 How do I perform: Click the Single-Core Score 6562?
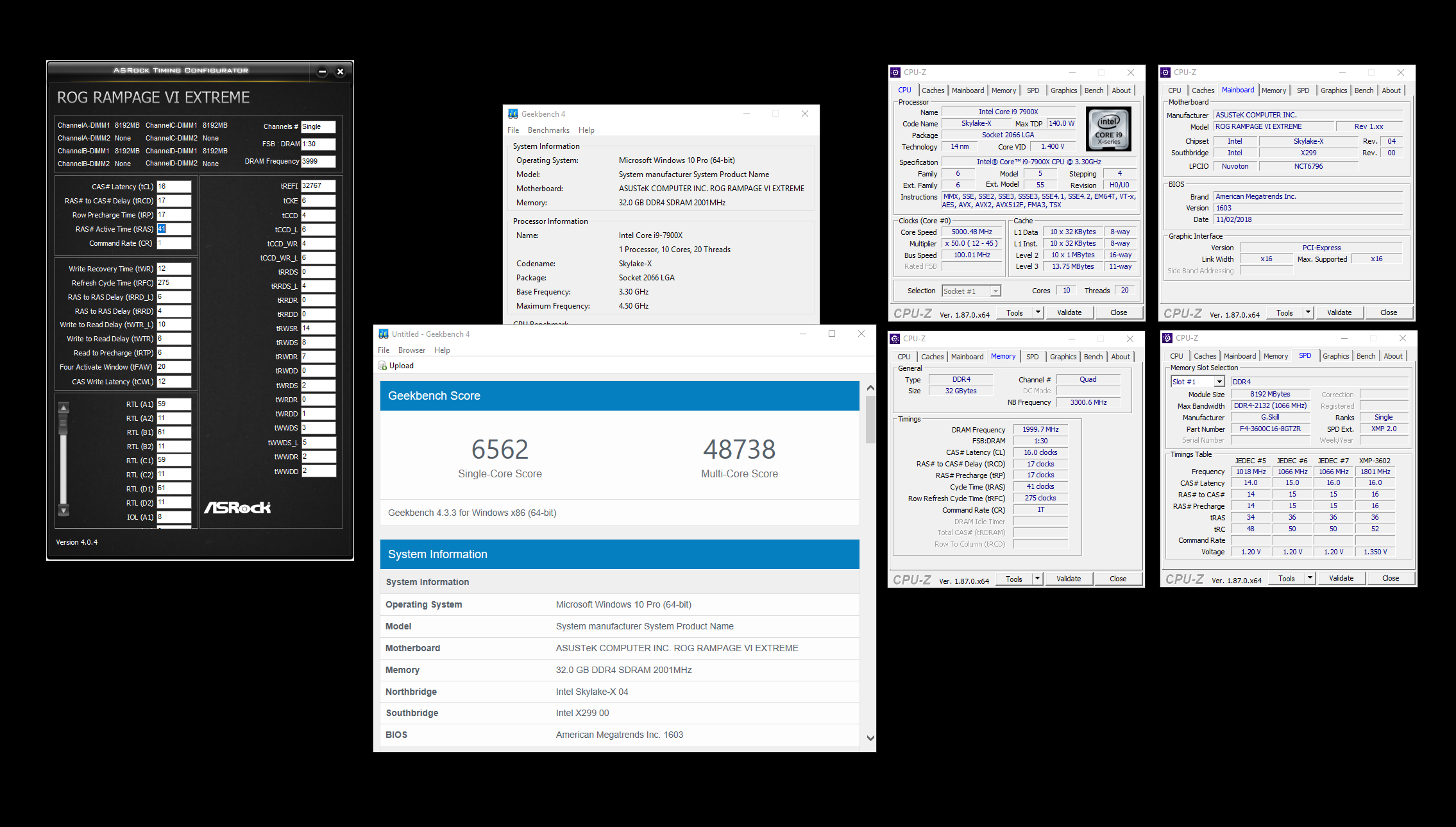click(x=500, y=449)
